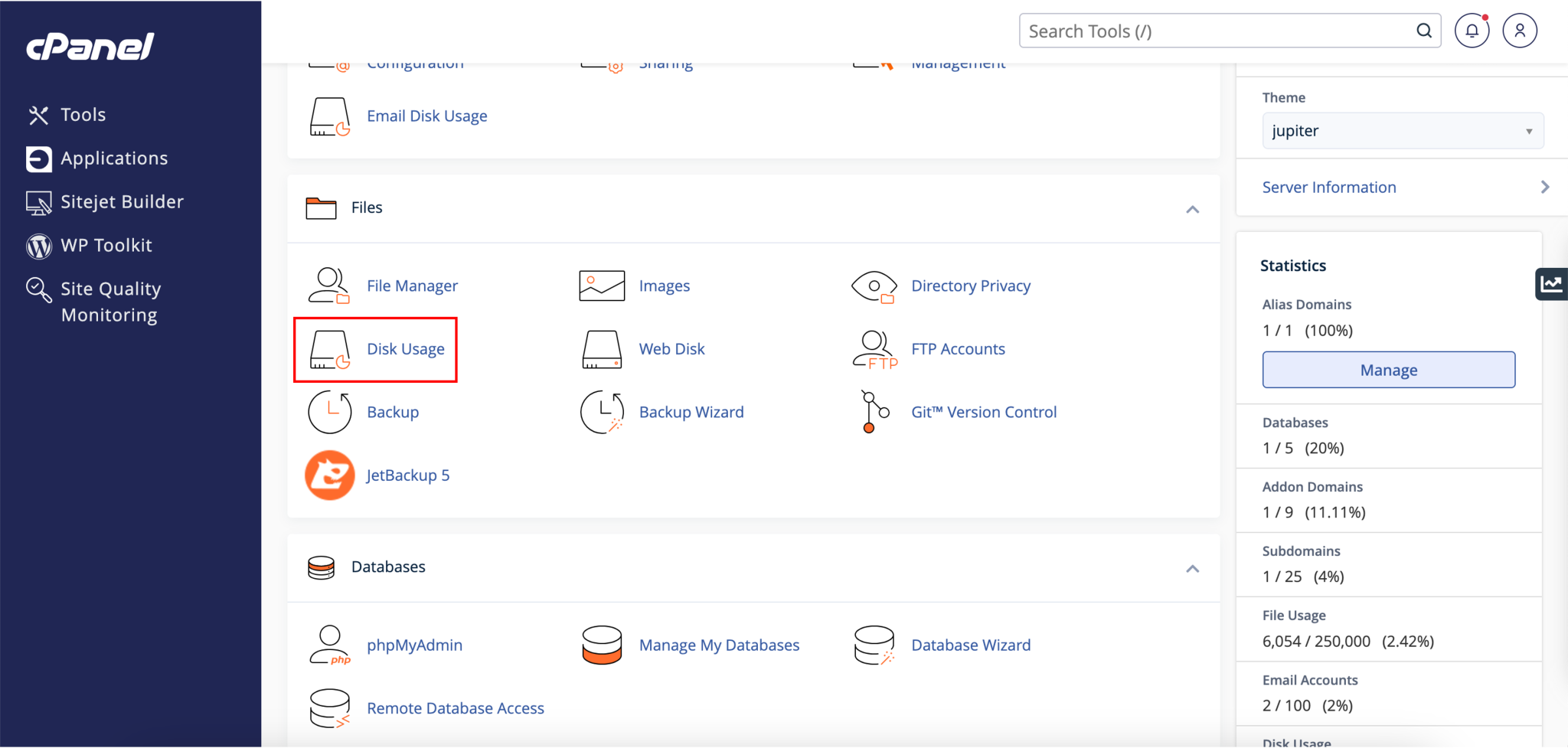Open the notifications bell icon
The height and width of the screenshot is (748, 1568).
pos(1472,31)
